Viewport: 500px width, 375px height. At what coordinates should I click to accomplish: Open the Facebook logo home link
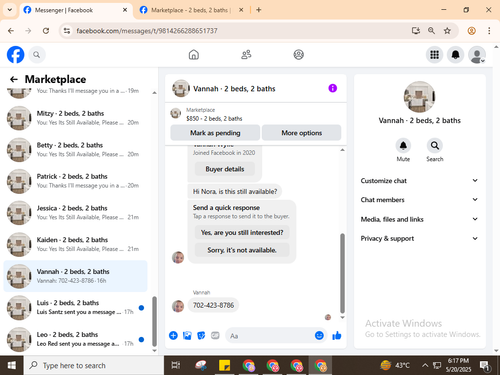pyautogui.click(x=15, y=55)
